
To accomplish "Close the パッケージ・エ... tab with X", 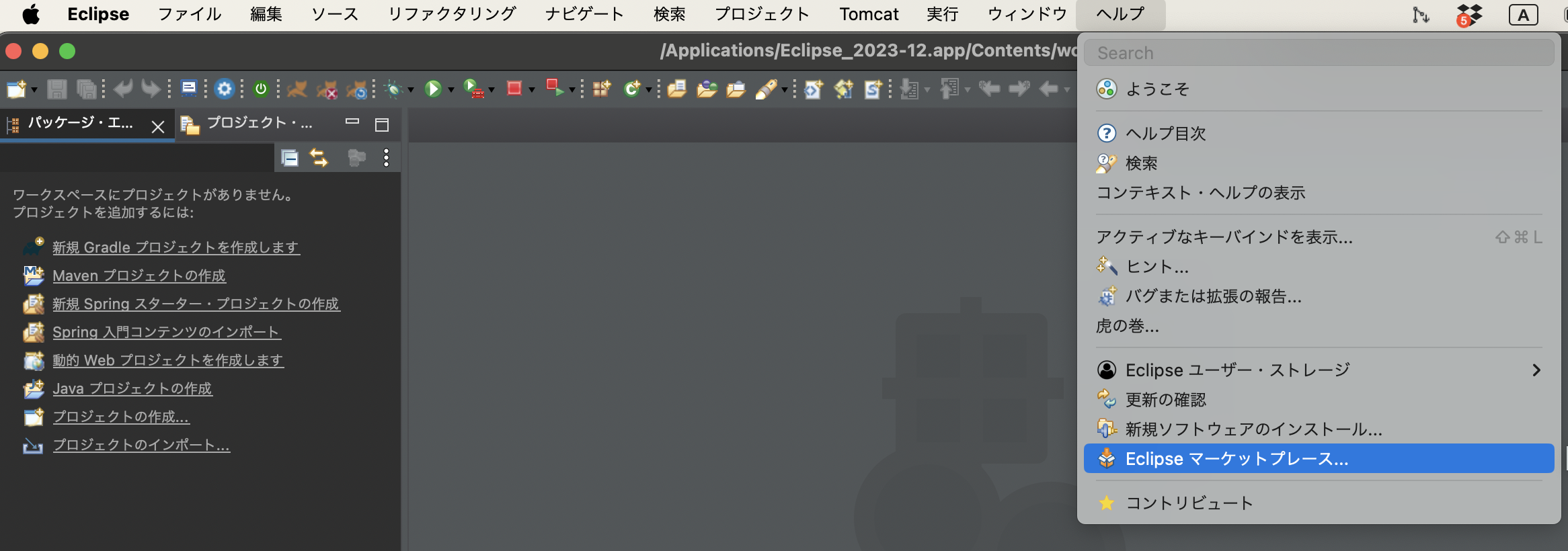I will click(158, 126).
